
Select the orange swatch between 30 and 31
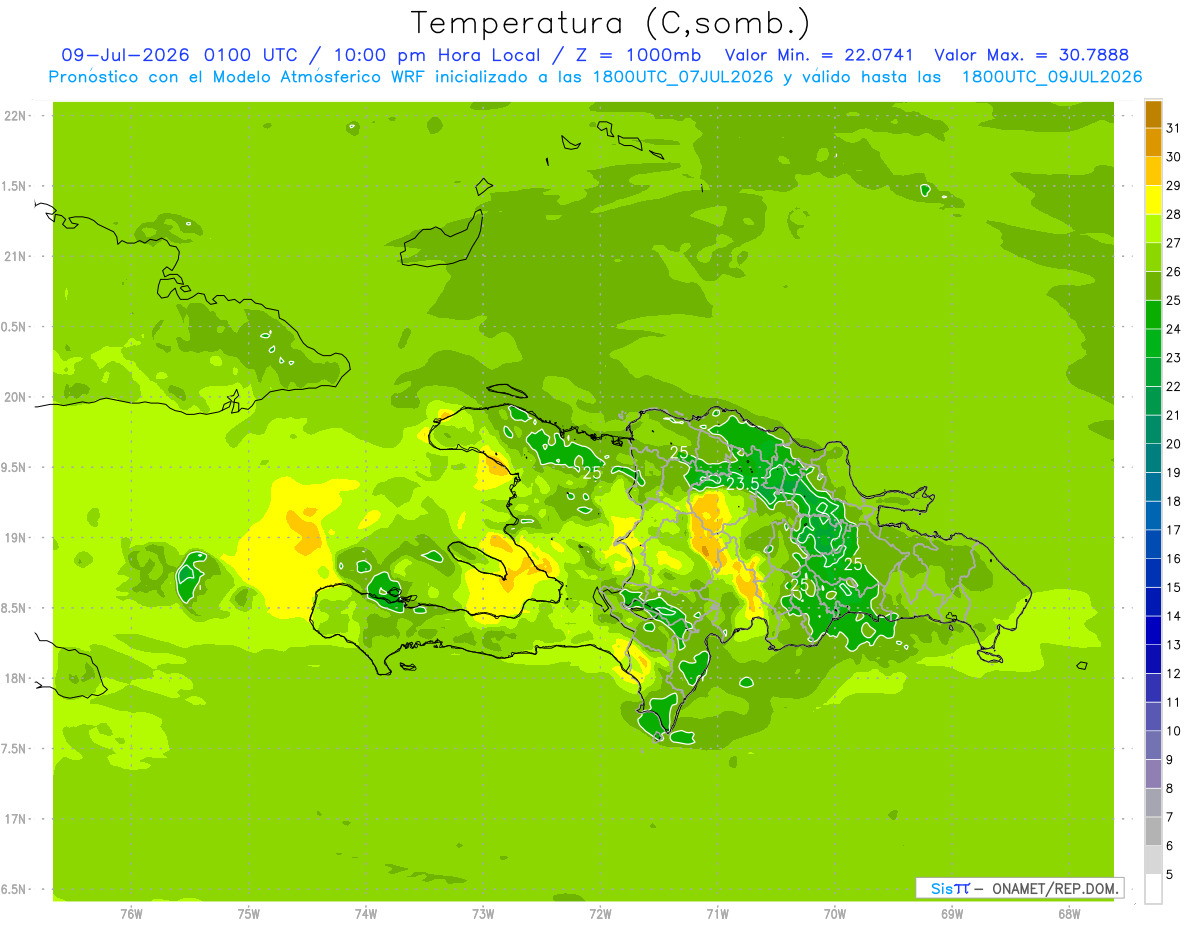1153,143
